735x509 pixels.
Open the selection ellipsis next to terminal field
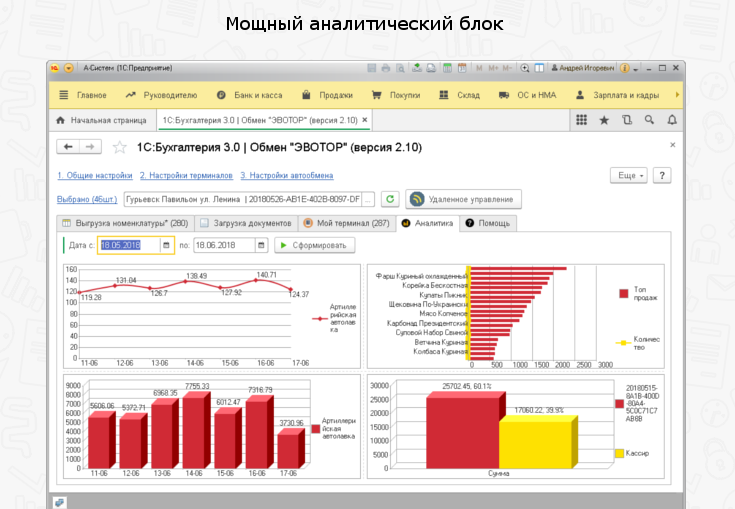[369, 199]
